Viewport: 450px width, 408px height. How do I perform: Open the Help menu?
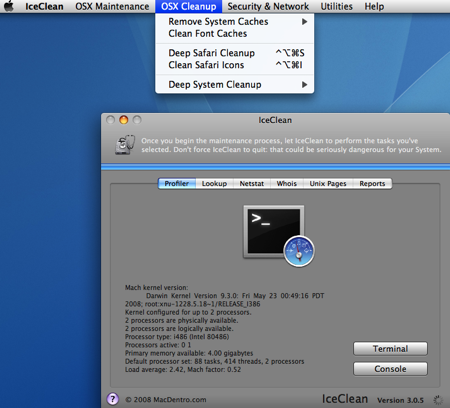[374, 6]
